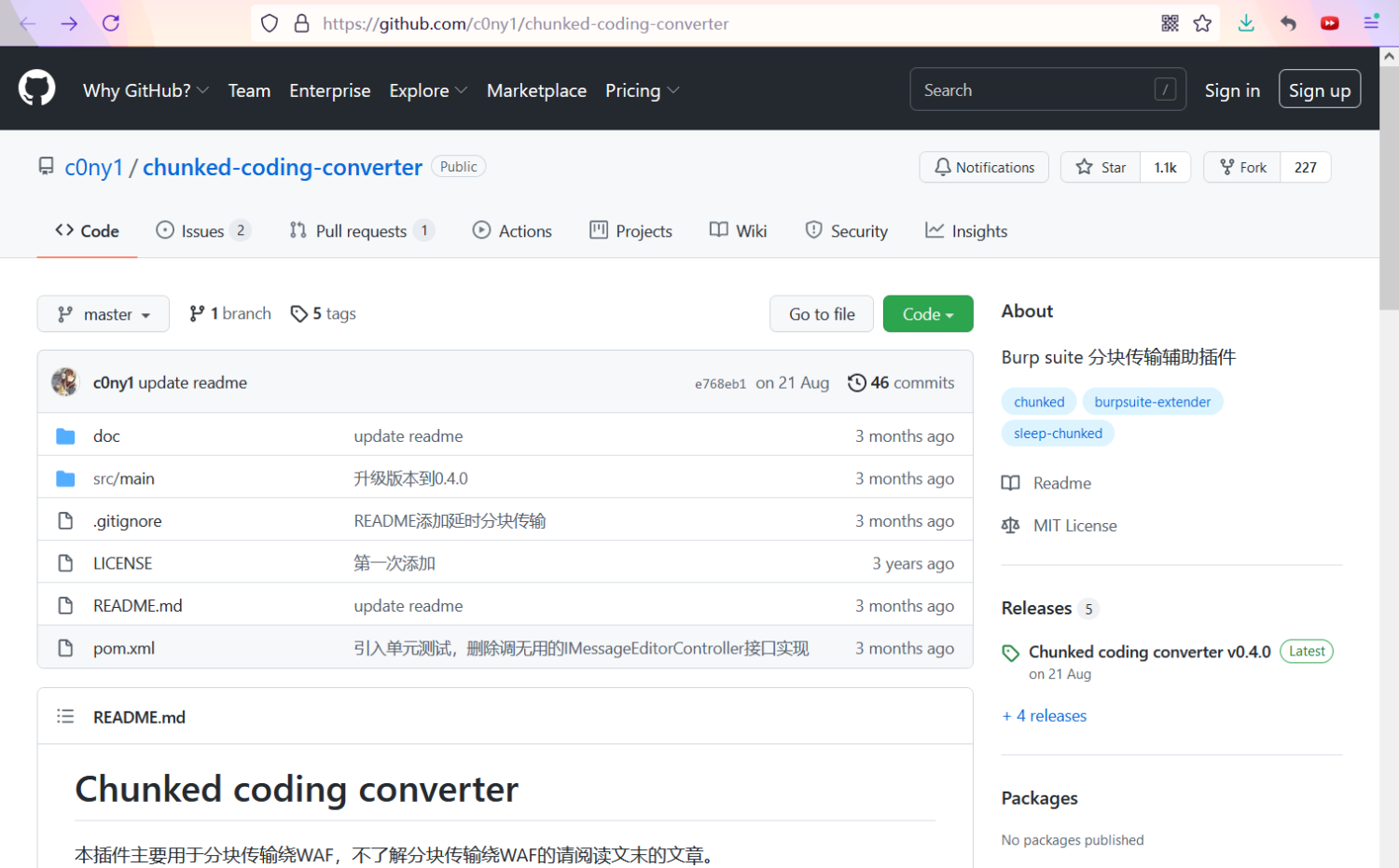The image size is (1399, 868).
Task: Click the Team link in header
Action: click(x=249, y=90)
